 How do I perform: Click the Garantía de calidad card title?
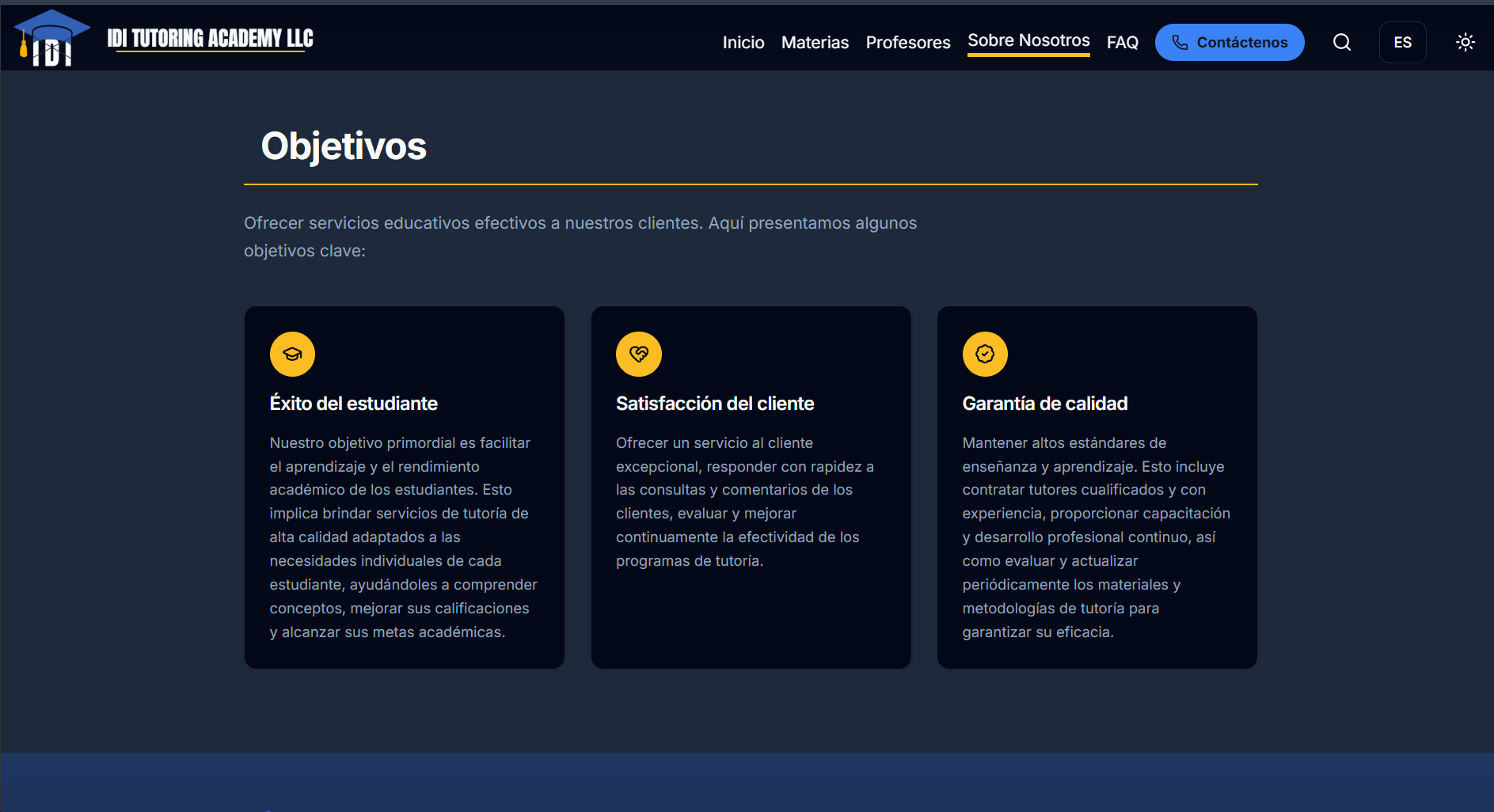(x=1045, y=404)
